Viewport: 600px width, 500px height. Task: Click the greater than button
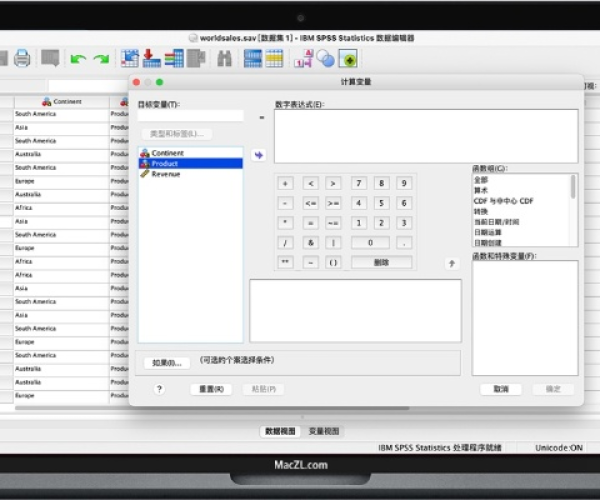[333, 183]
